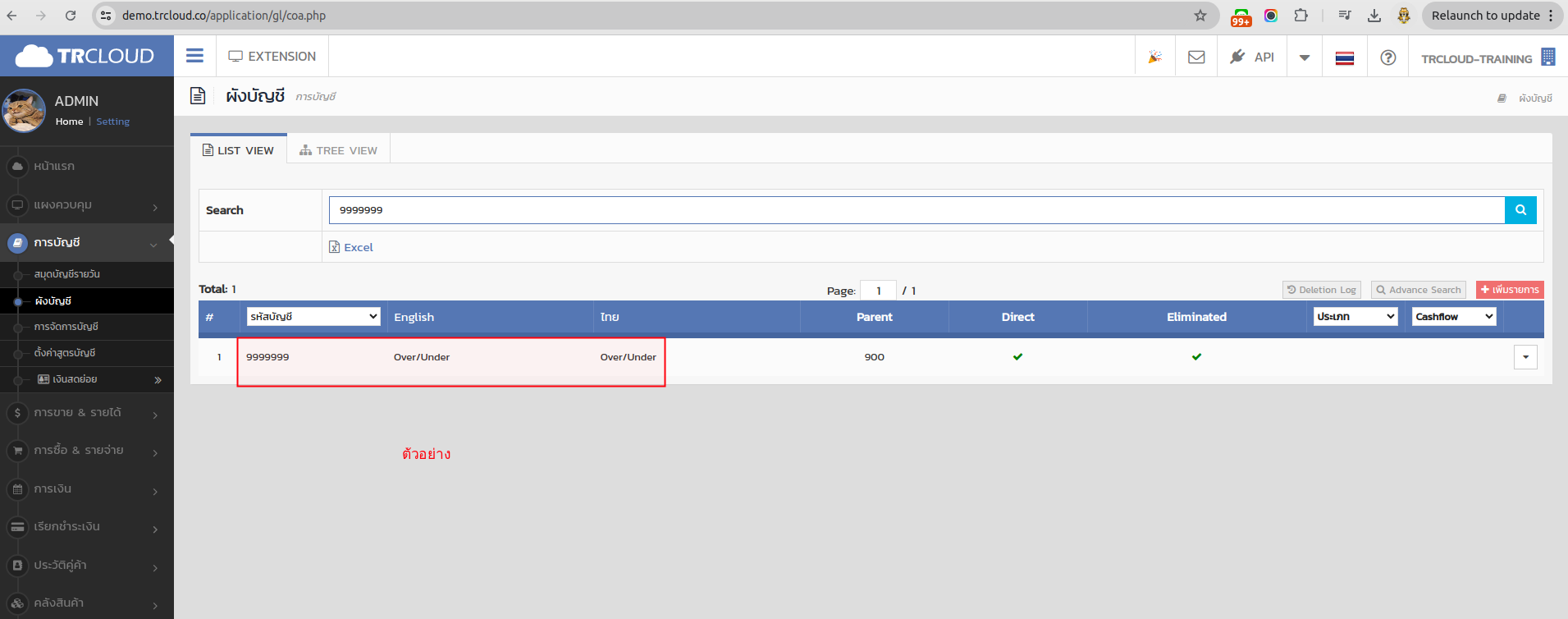Open การจัดการบัญชี submenu item
The height and width of the screenshot is (619, 1568).
pyautogui.click(x=87, y=327)
